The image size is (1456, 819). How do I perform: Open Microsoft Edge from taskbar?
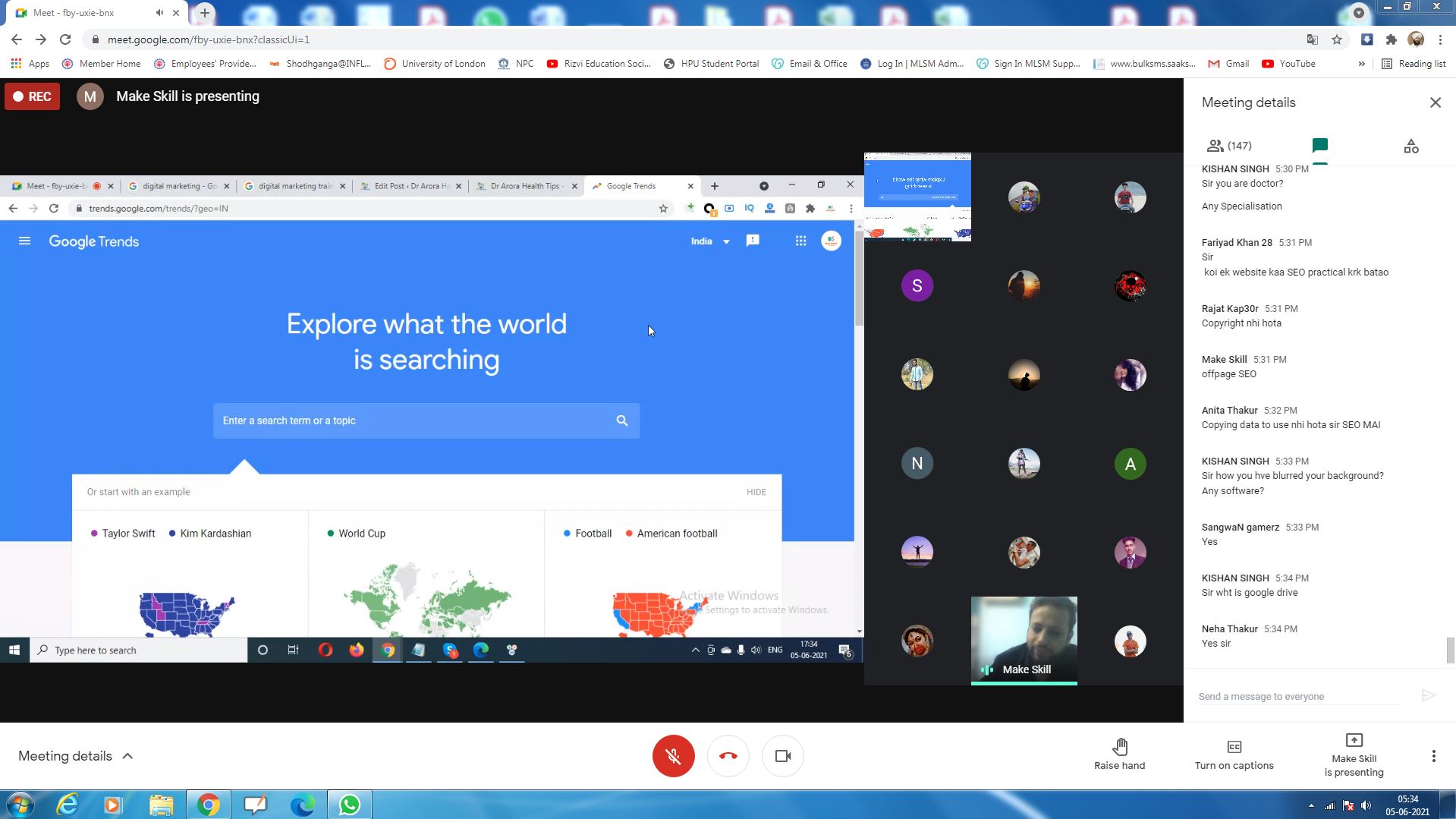click(x=302, y=805)
